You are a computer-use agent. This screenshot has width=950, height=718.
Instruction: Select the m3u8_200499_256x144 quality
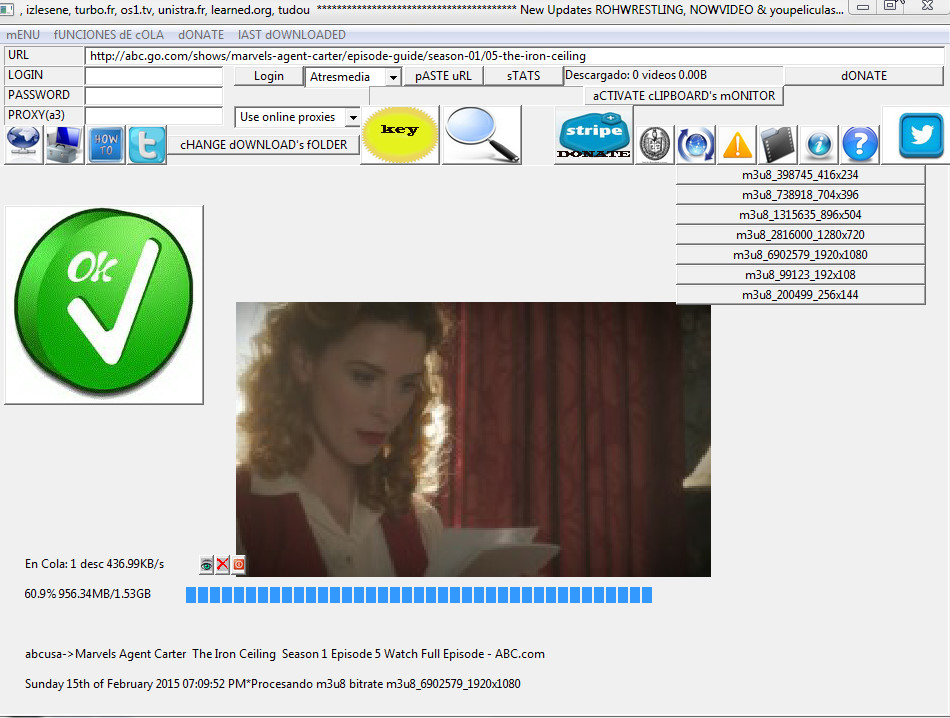800,294
